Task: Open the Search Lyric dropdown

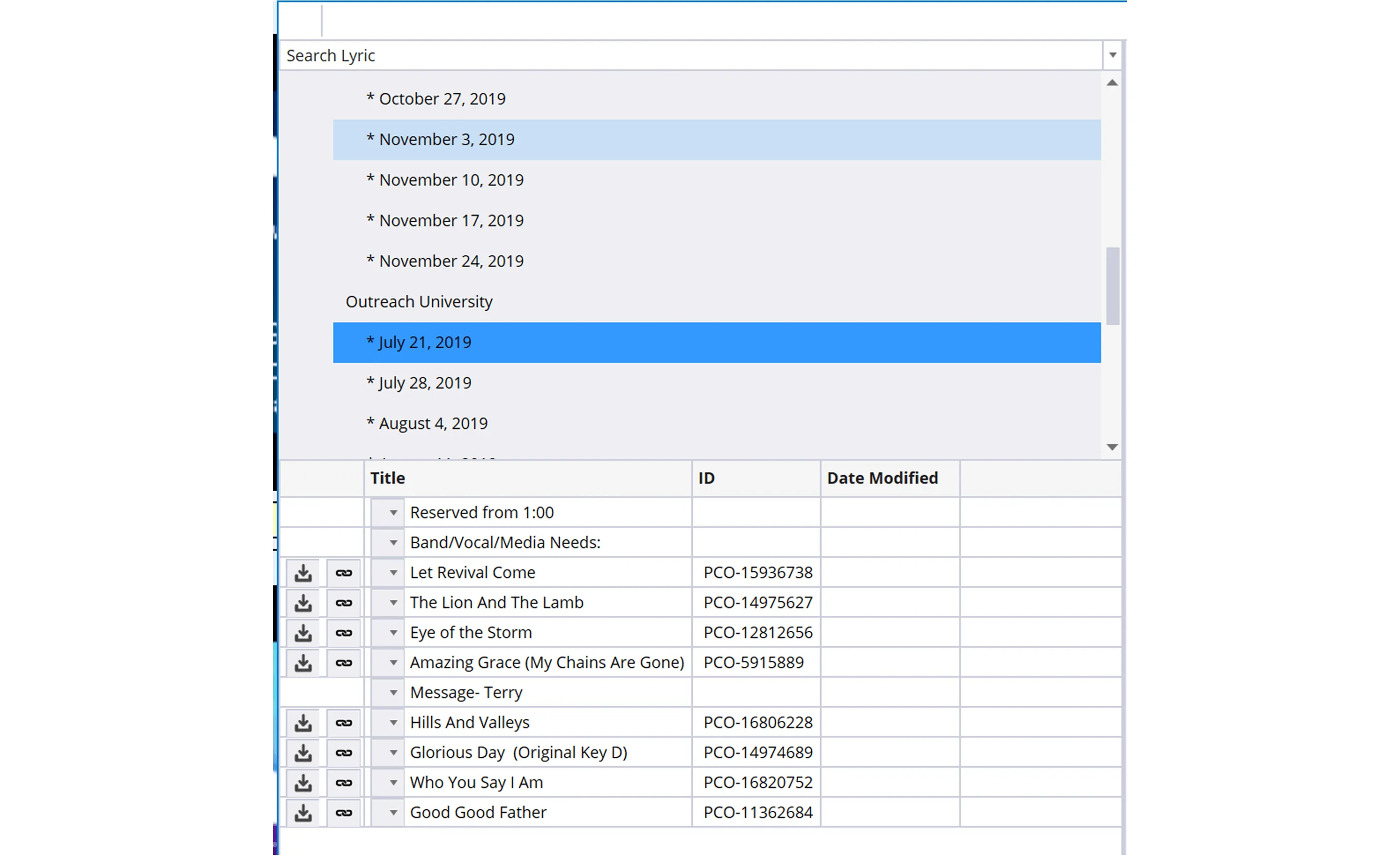Action: click(1112, 55)
